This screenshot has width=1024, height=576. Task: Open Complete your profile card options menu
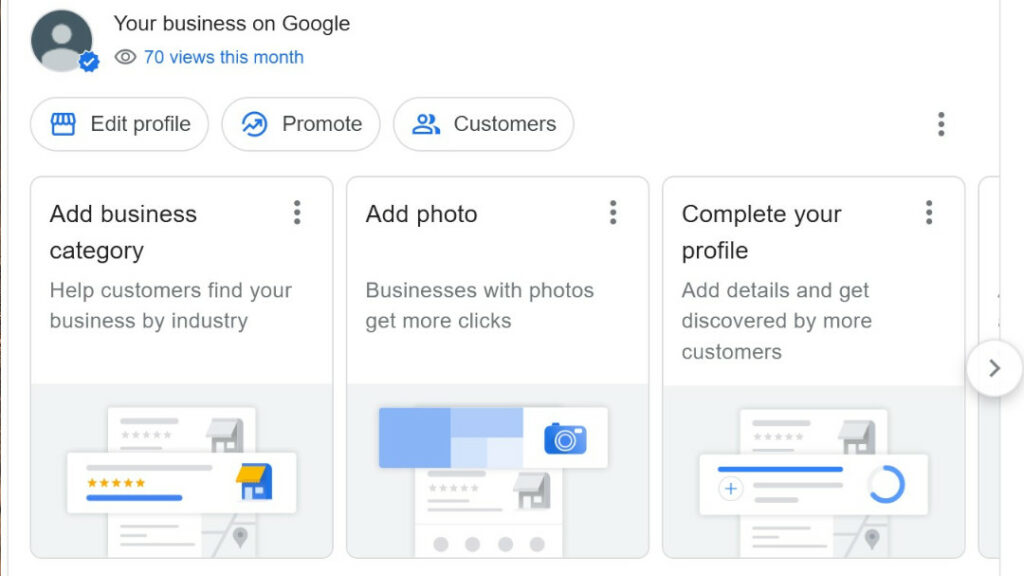click(929, 213)
